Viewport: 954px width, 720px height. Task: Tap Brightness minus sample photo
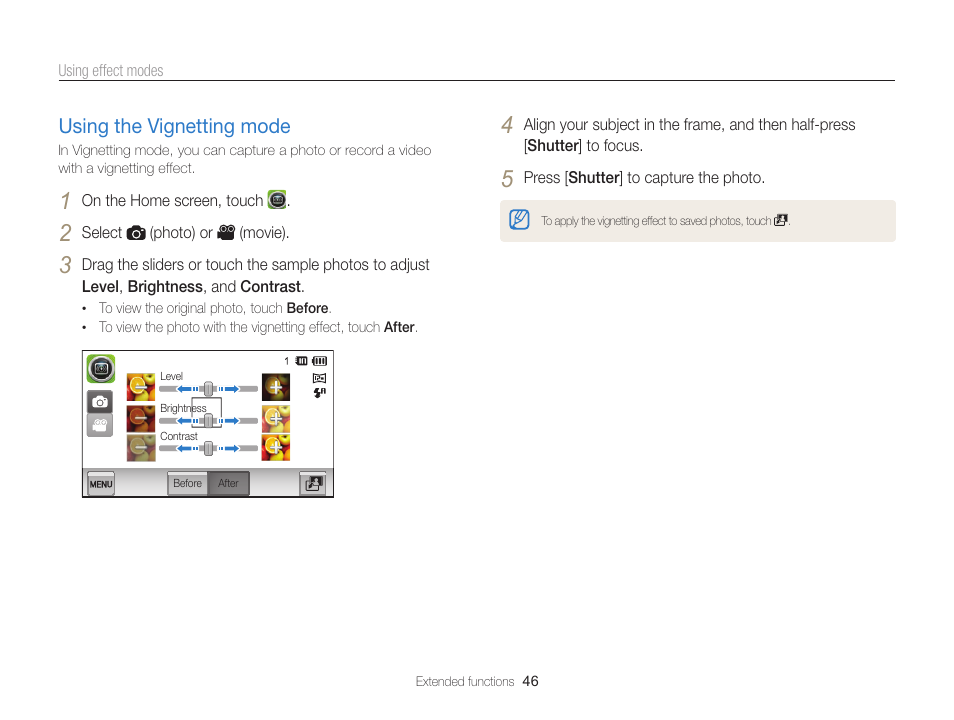point(141,419)
